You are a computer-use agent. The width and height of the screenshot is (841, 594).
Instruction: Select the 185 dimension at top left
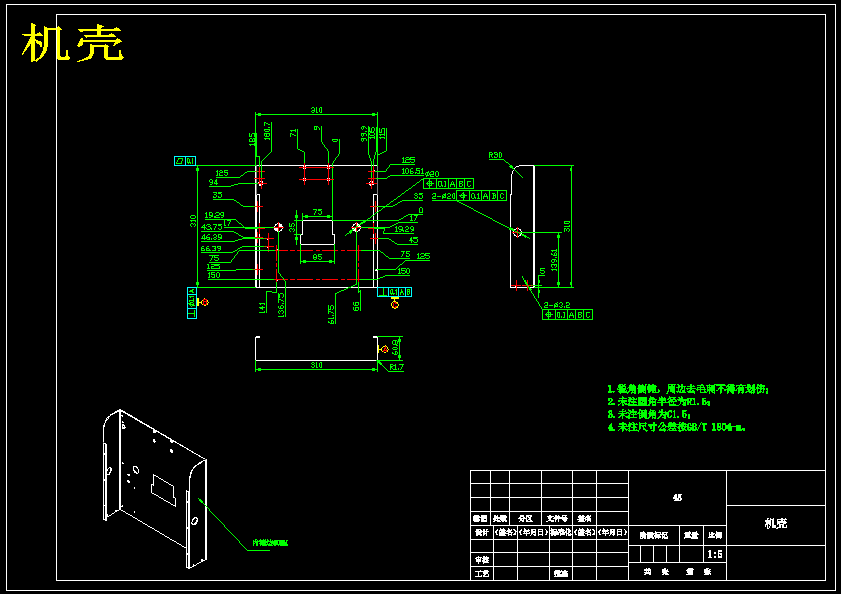coord(252,139)
